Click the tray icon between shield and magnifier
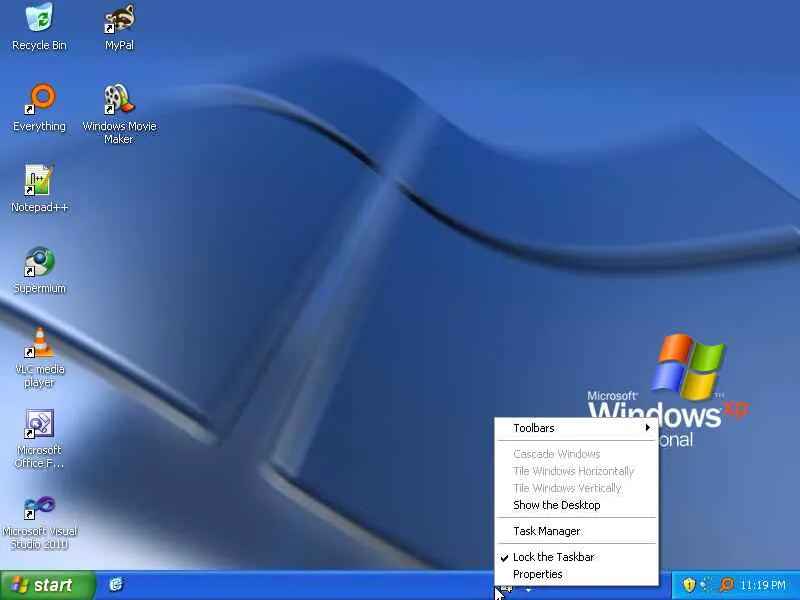Image resolution: width=800 pixels, height=600 pixels. click(707, 585)
